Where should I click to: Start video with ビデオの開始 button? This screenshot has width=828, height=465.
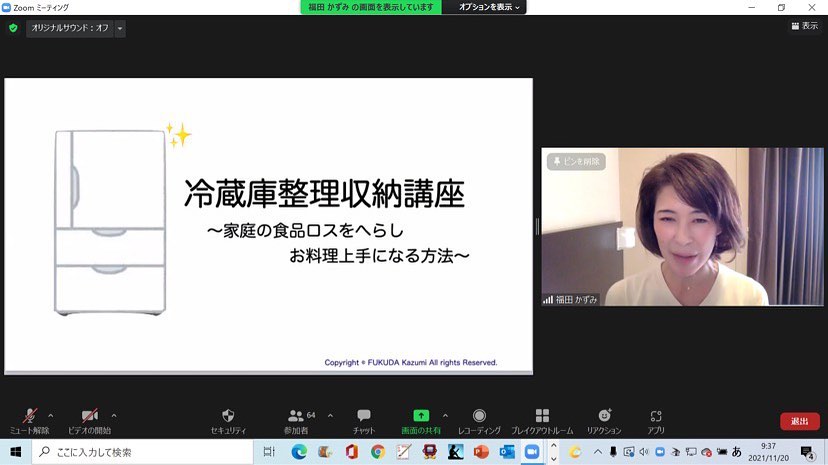tap(89, 416)
